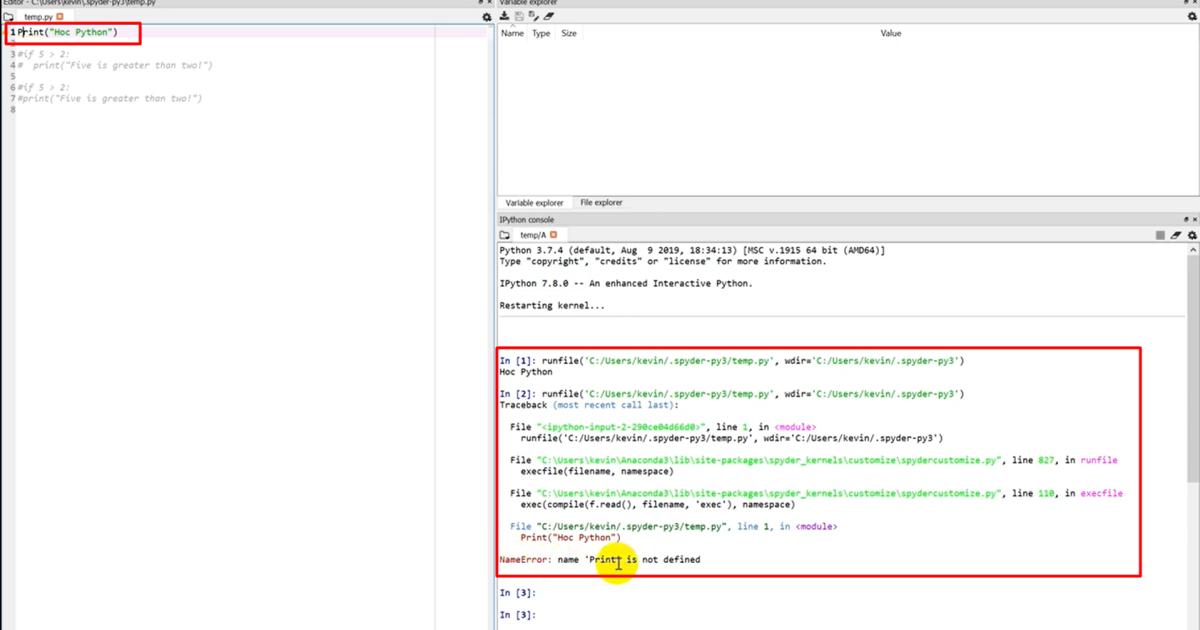
Task: Click the Value column header
Action: tap(890, 34)
